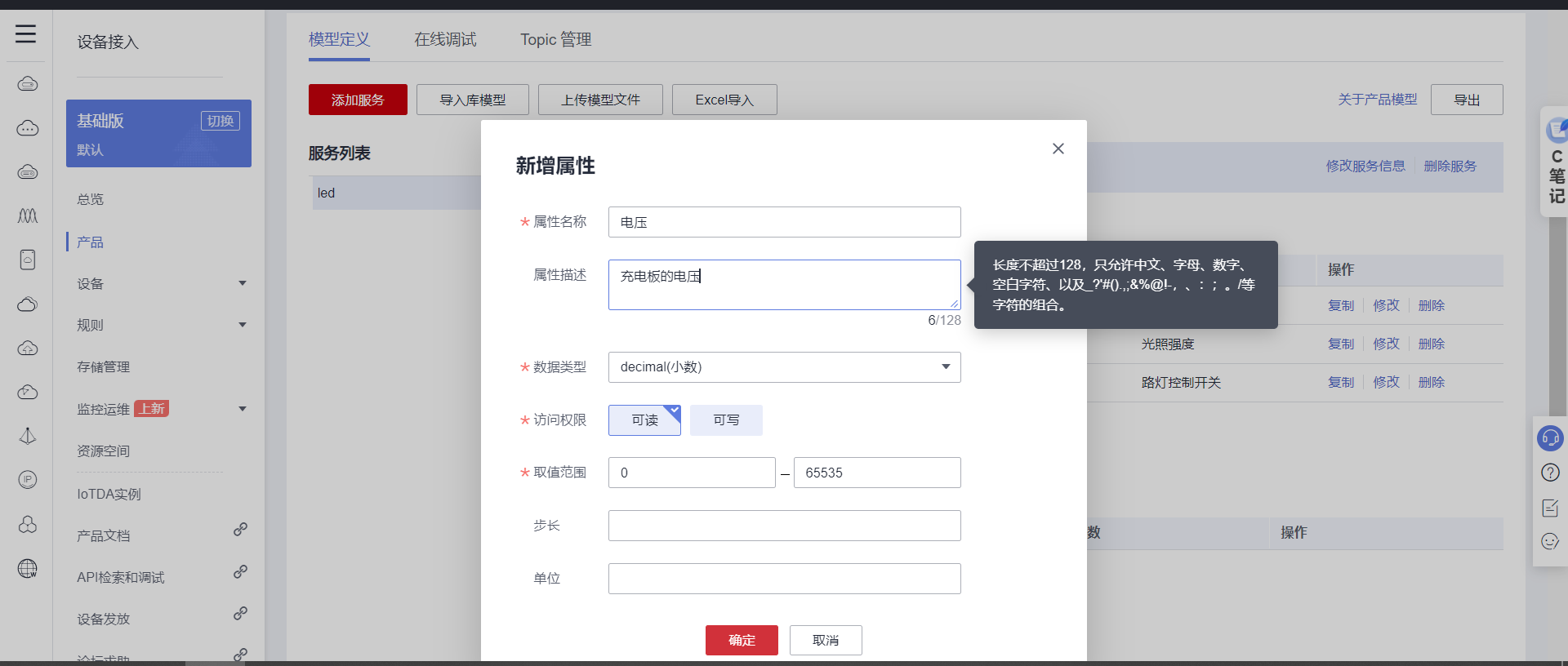Click the Excel导入 button
This screenshot has height=666, width=1568.
pyautogui.click(x=724, y=100)
